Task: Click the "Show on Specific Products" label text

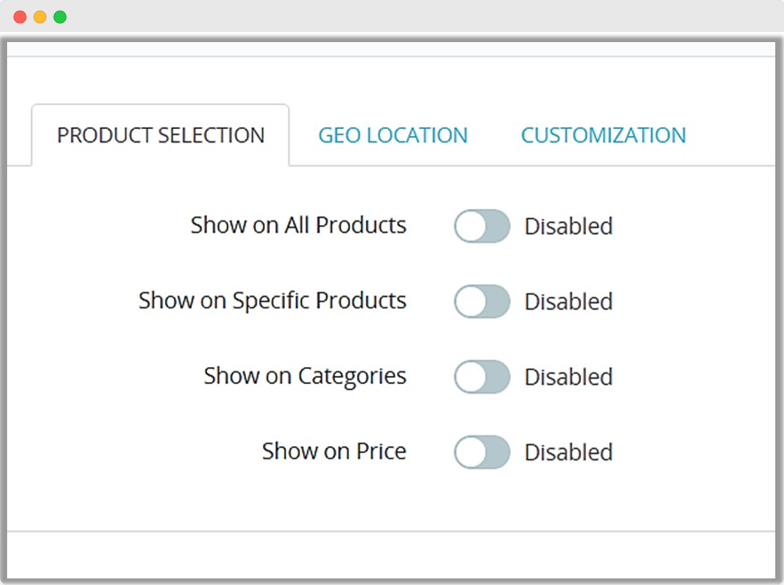Action: point(272,301)
